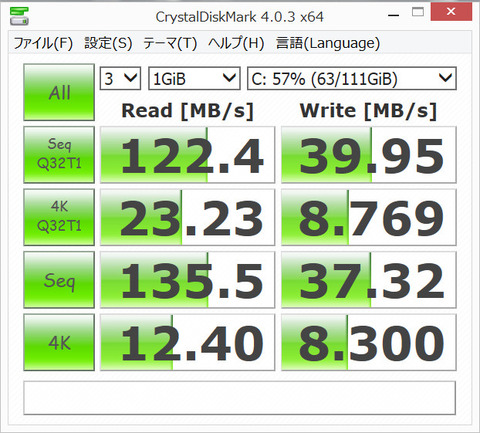This screenshot has height=433, width=480.
Task: Open the ファイル(F) menu
Action: coord(43,43)
